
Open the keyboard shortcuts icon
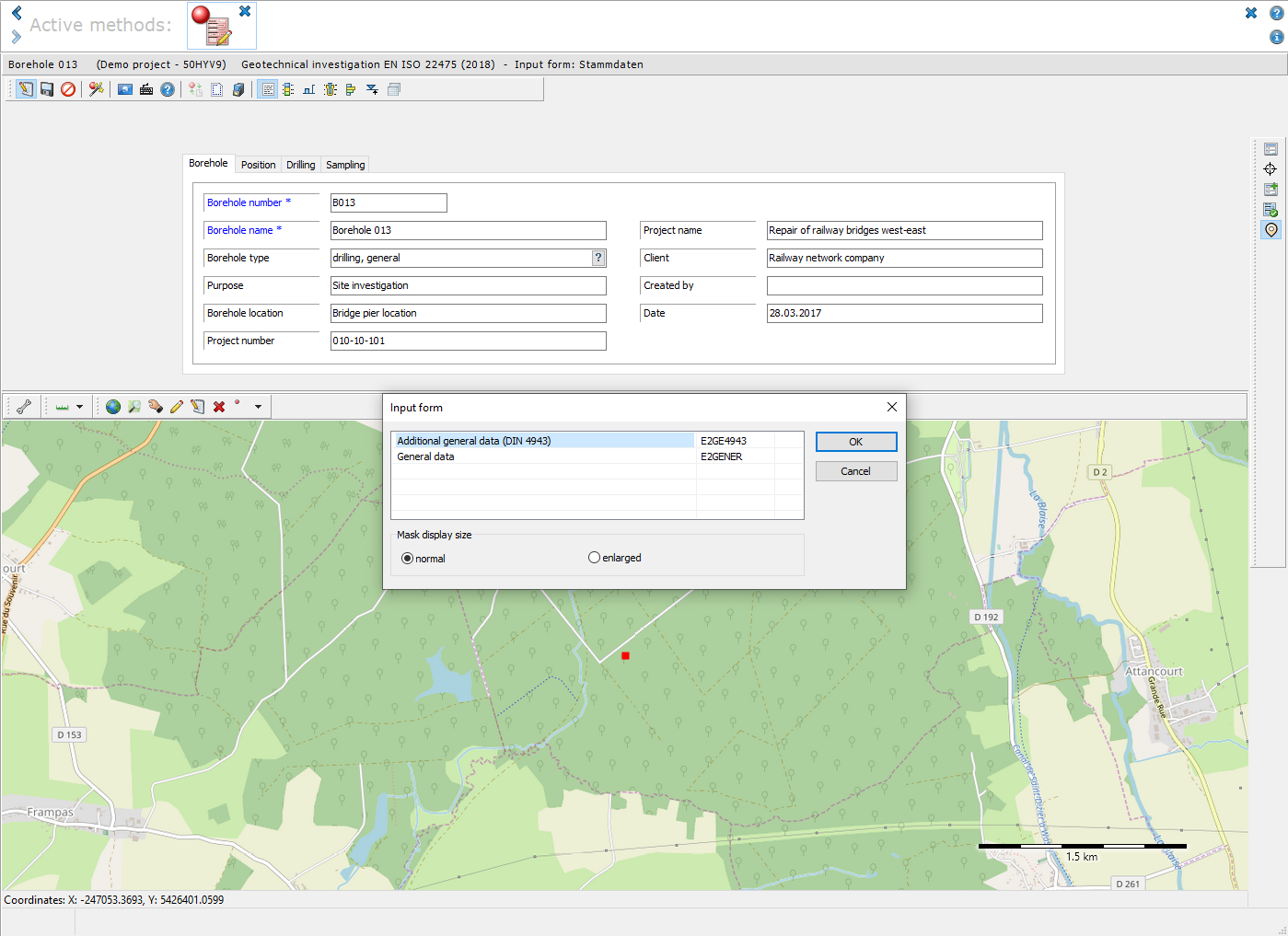pos(146,89)
